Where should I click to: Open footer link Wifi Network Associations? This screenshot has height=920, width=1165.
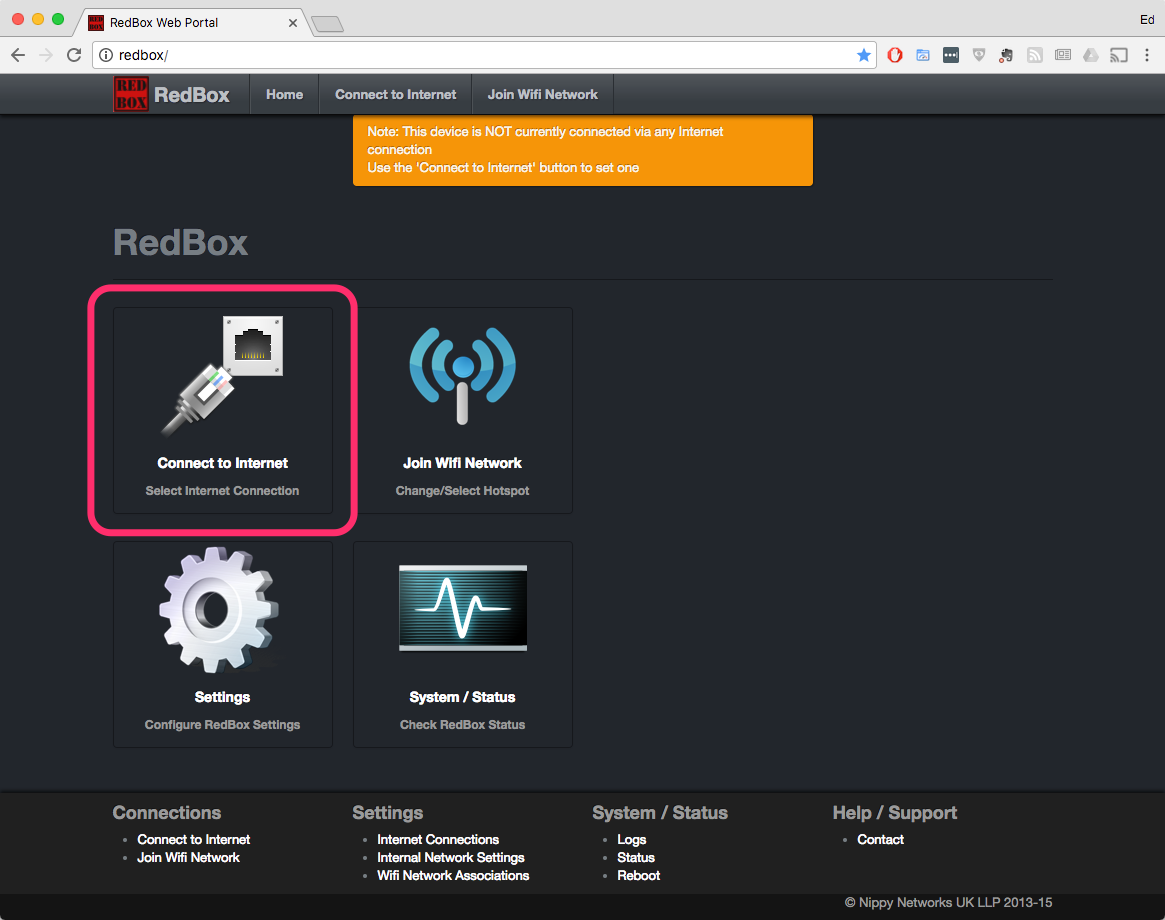[x=452, y=875]
